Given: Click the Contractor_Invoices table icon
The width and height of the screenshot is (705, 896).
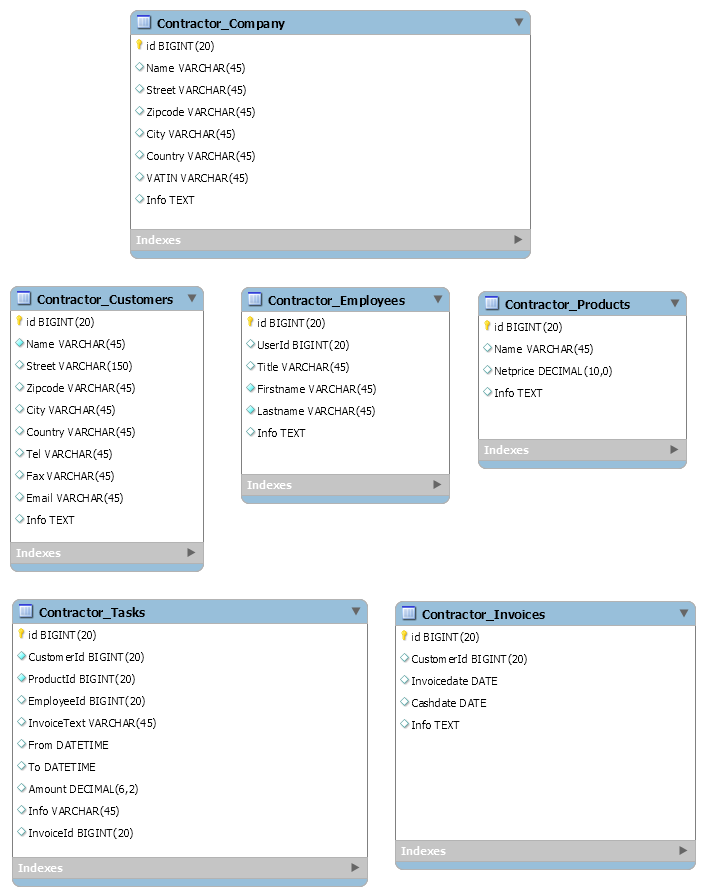Looking at the screenshot, I should click(x=409, y=613).
